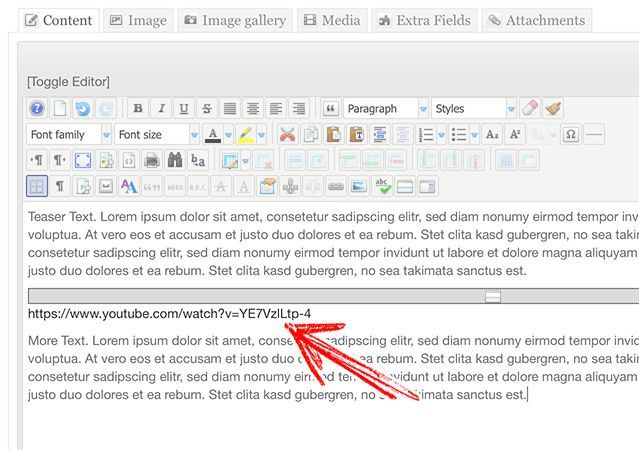The height and width of the screenshot is (450, 639).
Task: Insert non-breaking space icon
Action: (106, 187)
